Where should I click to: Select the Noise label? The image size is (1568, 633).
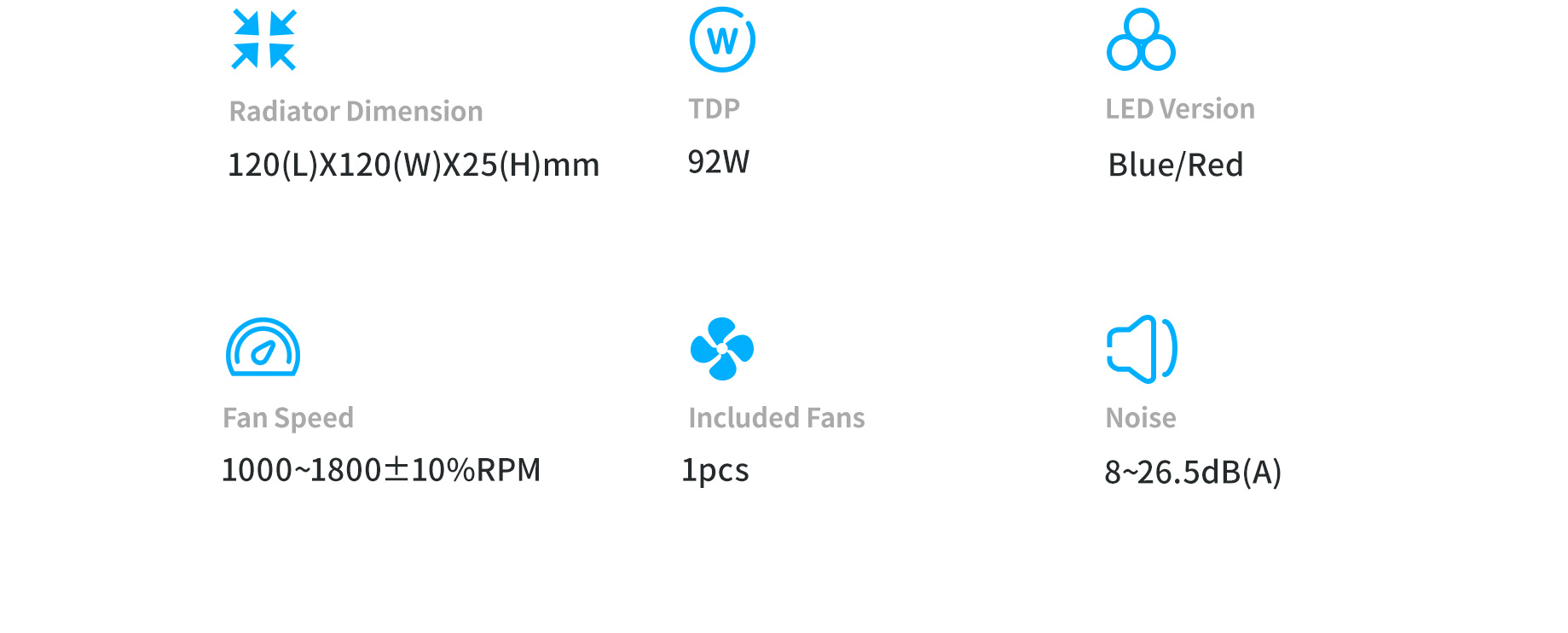click(x=1141, y=417)
